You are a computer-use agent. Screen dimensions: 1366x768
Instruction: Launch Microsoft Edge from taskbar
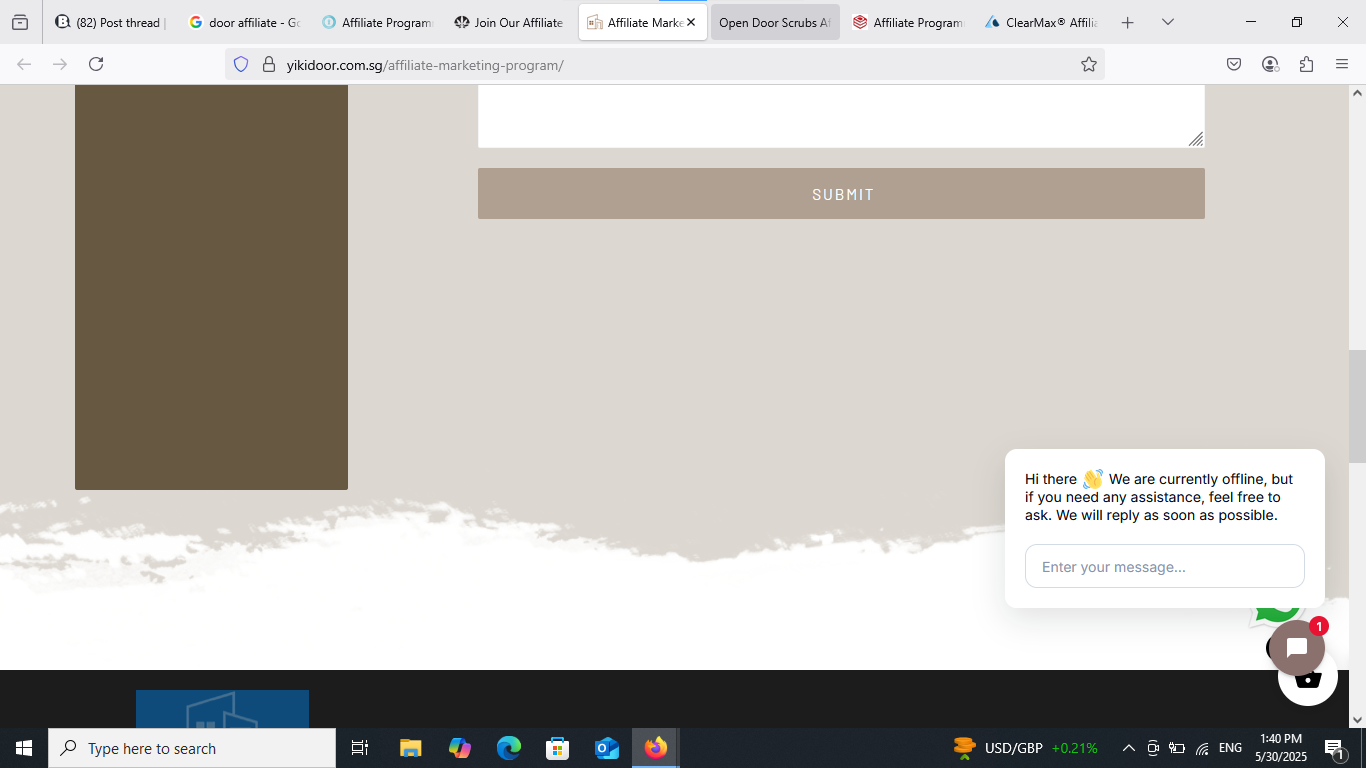[509, 748]
